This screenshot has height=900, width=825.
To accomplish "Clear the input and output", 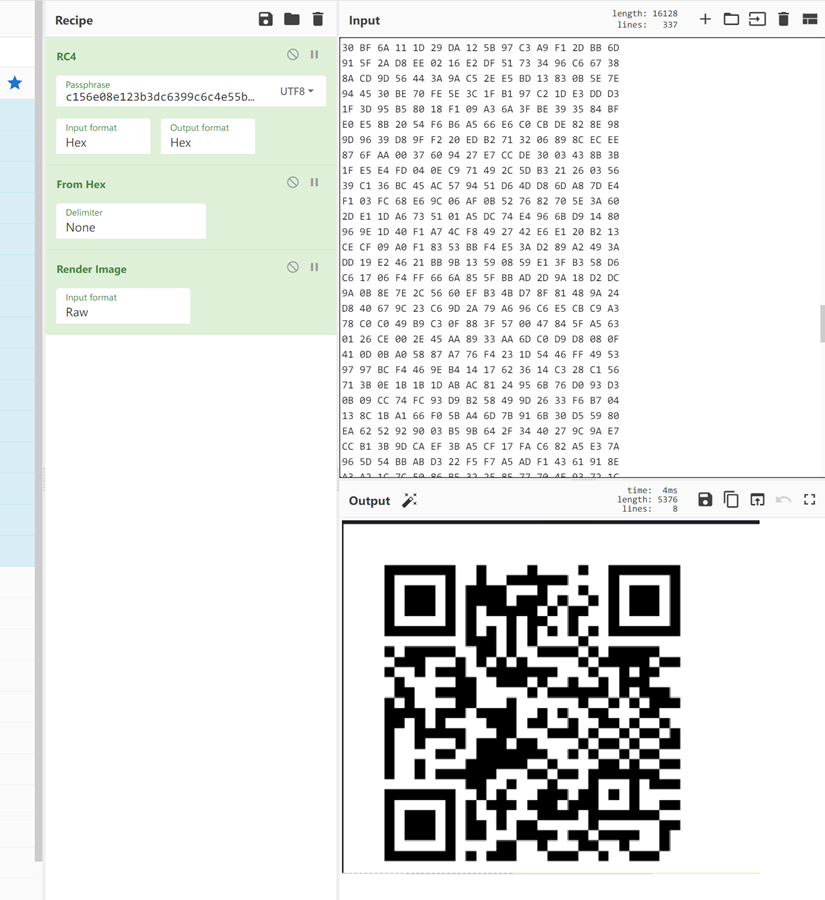I will coord(783,20).
